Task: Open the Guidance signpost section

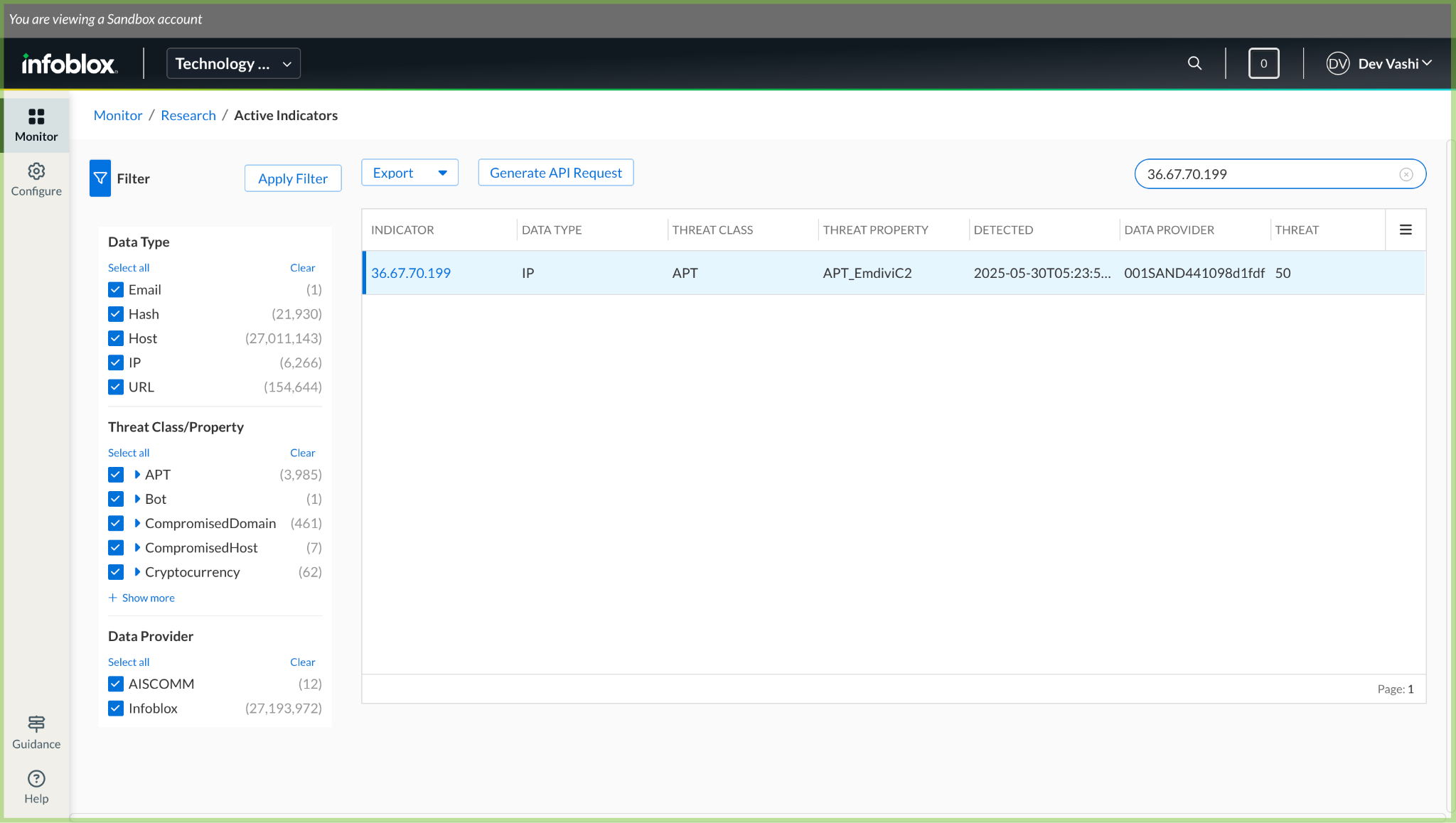Action: click(36, 733)
